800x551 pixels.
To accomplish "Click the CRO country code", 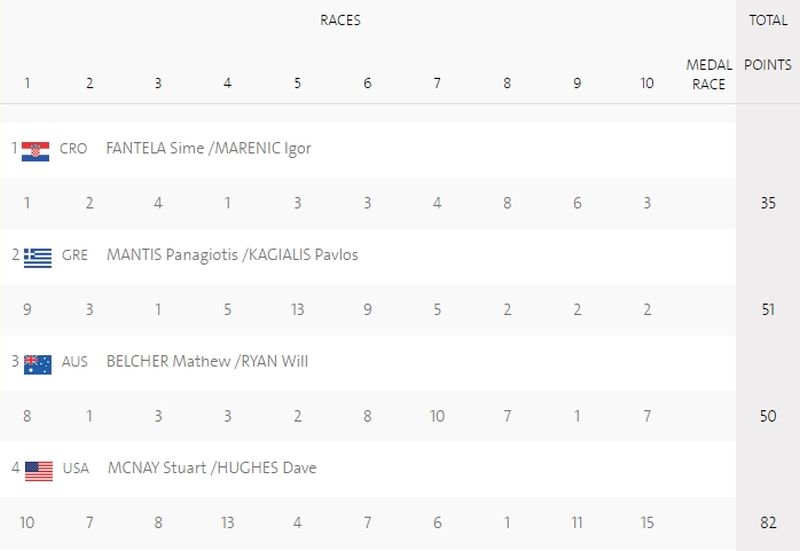I will [73, 149].
